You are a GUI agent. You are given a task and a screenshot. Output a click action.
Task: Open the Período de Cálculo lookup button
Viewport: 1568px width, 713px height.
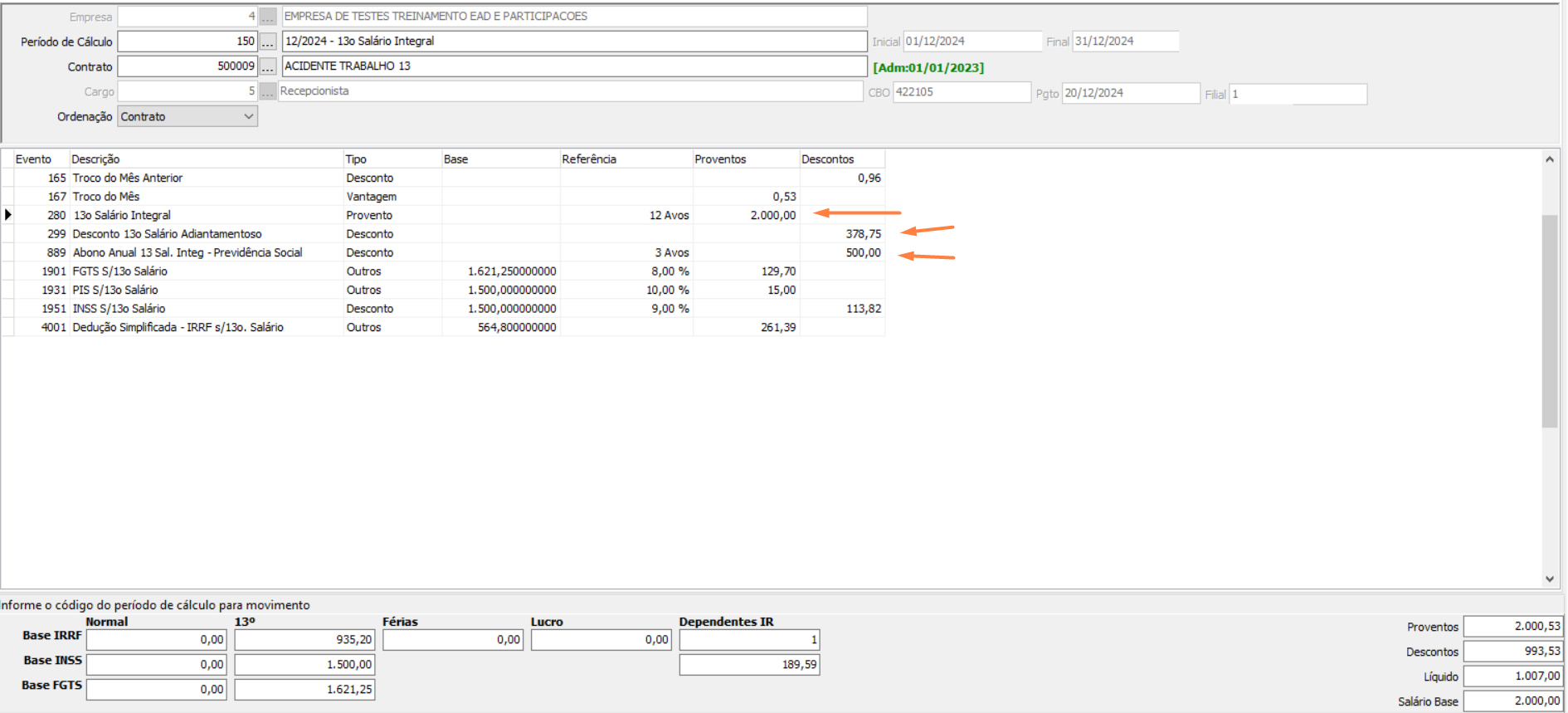tap(267, 42)
